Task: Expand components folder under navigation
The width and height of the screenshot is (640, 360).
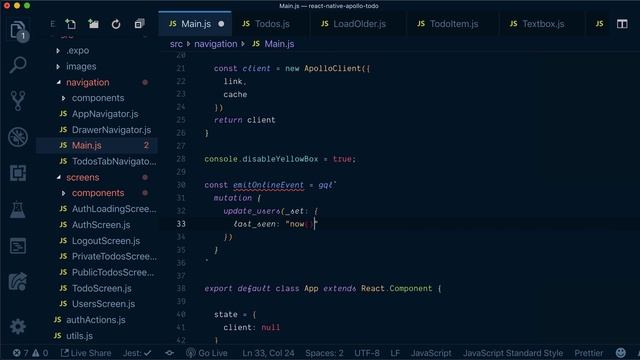Action: click(x=97, y=98)
